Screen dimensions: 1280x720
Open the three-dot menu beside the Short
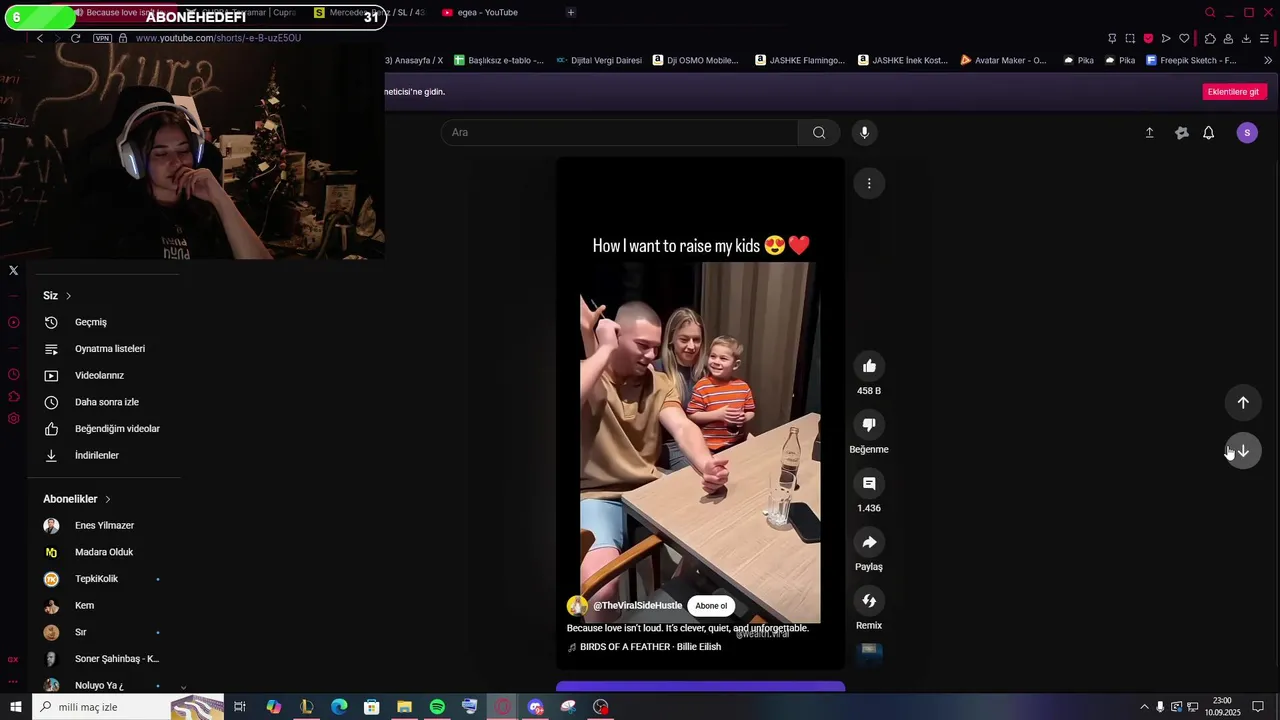pos(869,183)
